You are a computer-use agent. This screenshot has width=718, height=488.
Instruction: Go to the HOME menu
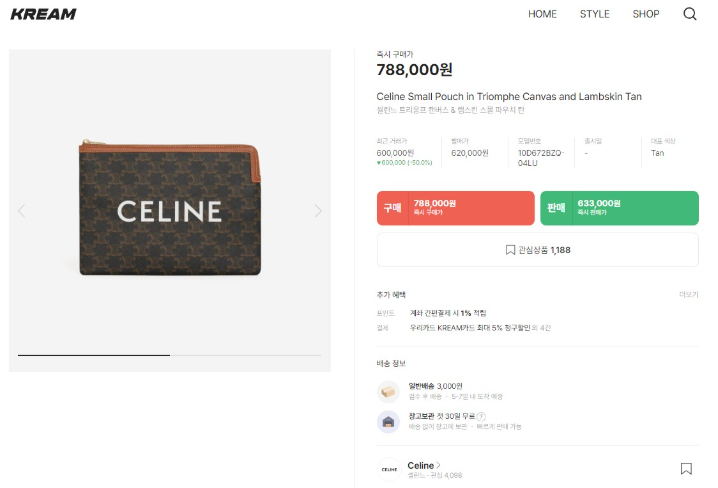point(542,14)
